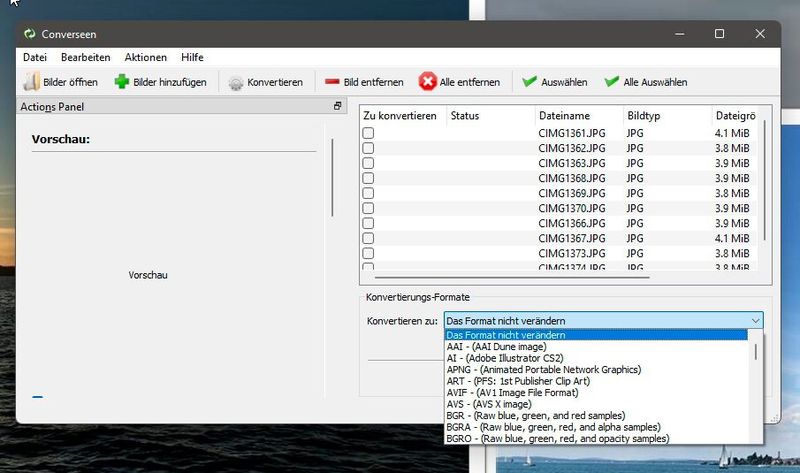Viewport: 800px width, 473px height.
Task: Sort list by Dateiname column header
Action: pos(579,116)
